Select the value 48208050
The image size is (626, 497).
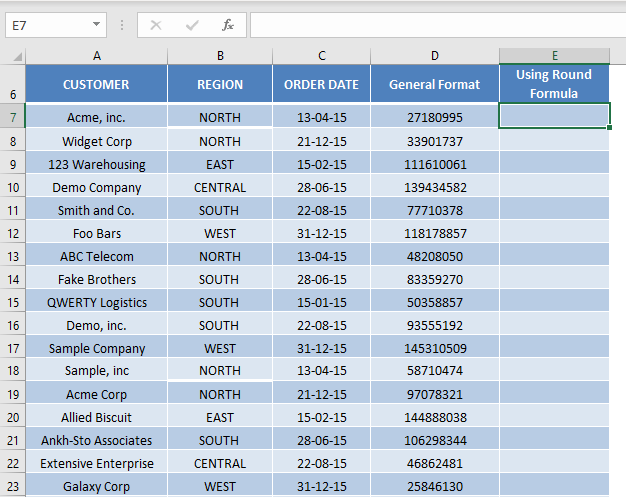(435, 256)
